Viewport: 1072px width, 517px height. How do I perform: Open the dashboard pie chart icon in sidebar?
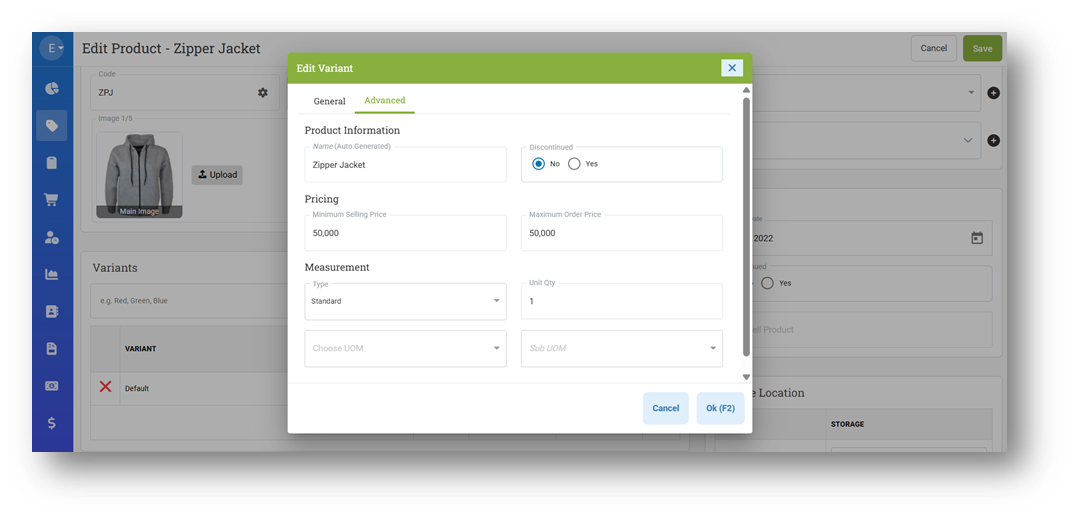[x=51, y=88]
